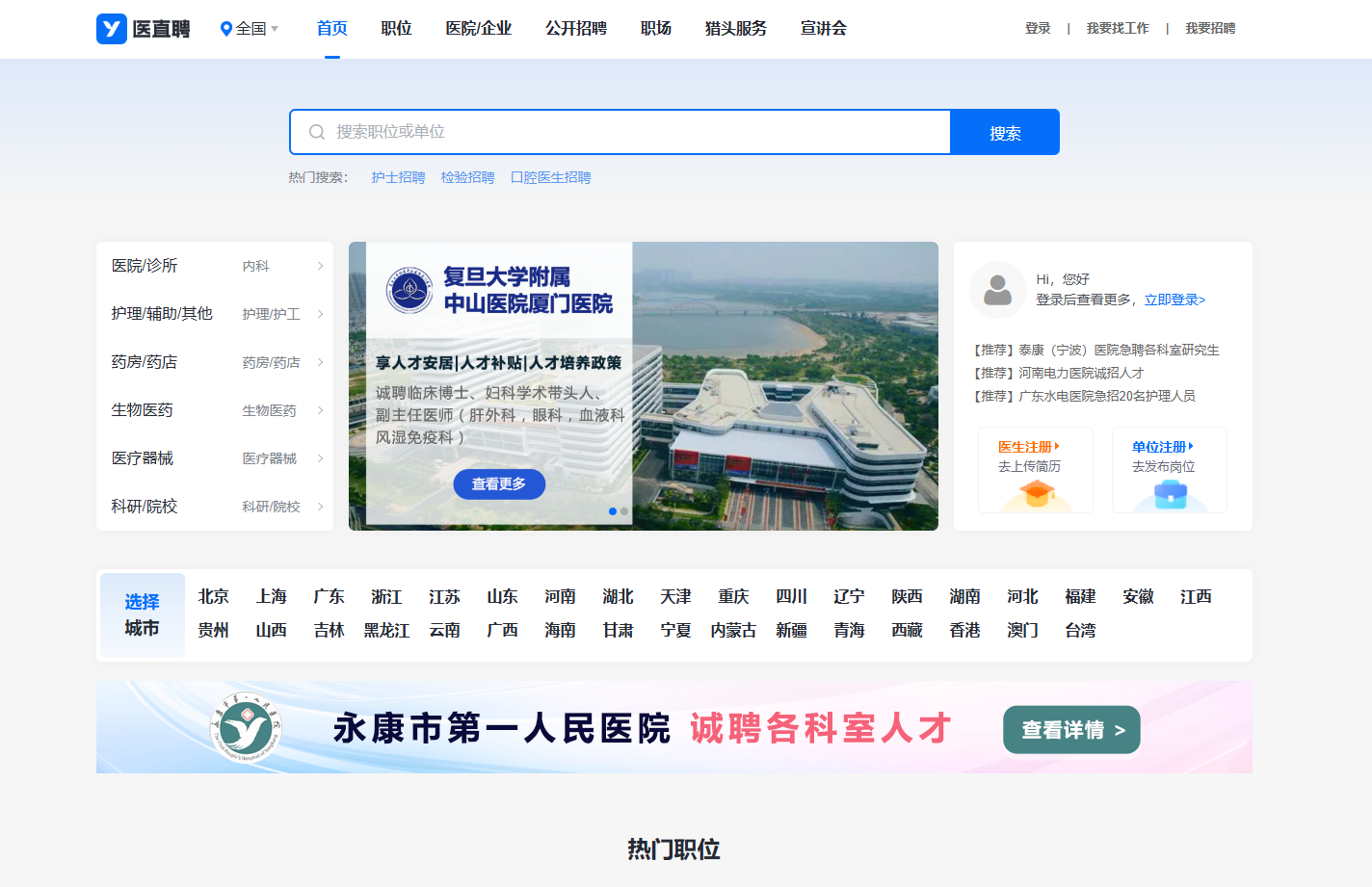Click the briefcase icon under 单位注册

1170,494
